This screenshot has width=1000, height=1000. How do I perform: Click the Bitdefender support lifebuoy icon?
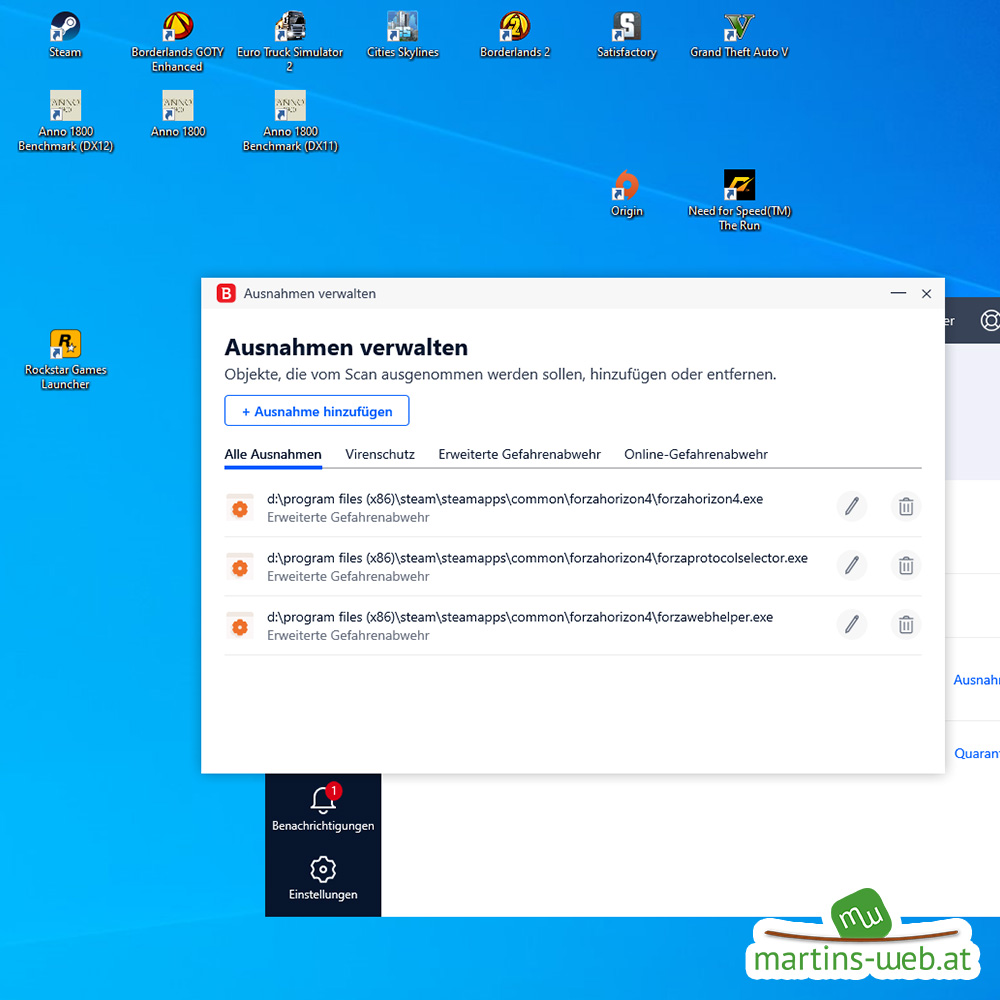pos(990,320)
